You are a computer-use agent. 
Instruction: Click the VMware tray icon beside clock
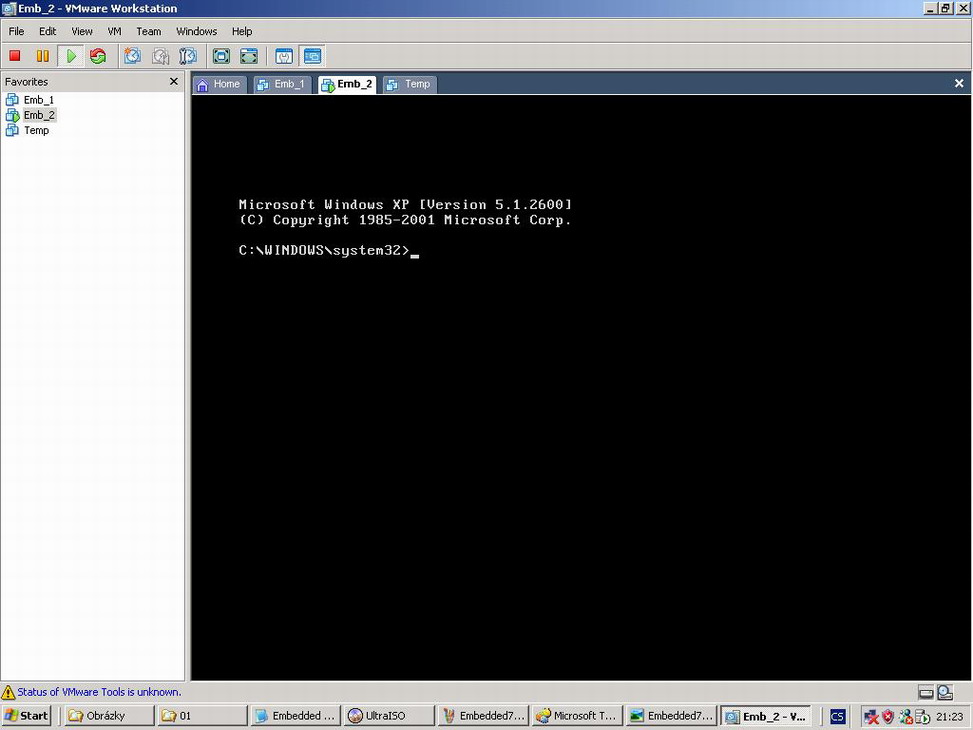pyautogui.click(x=922, y=717)
